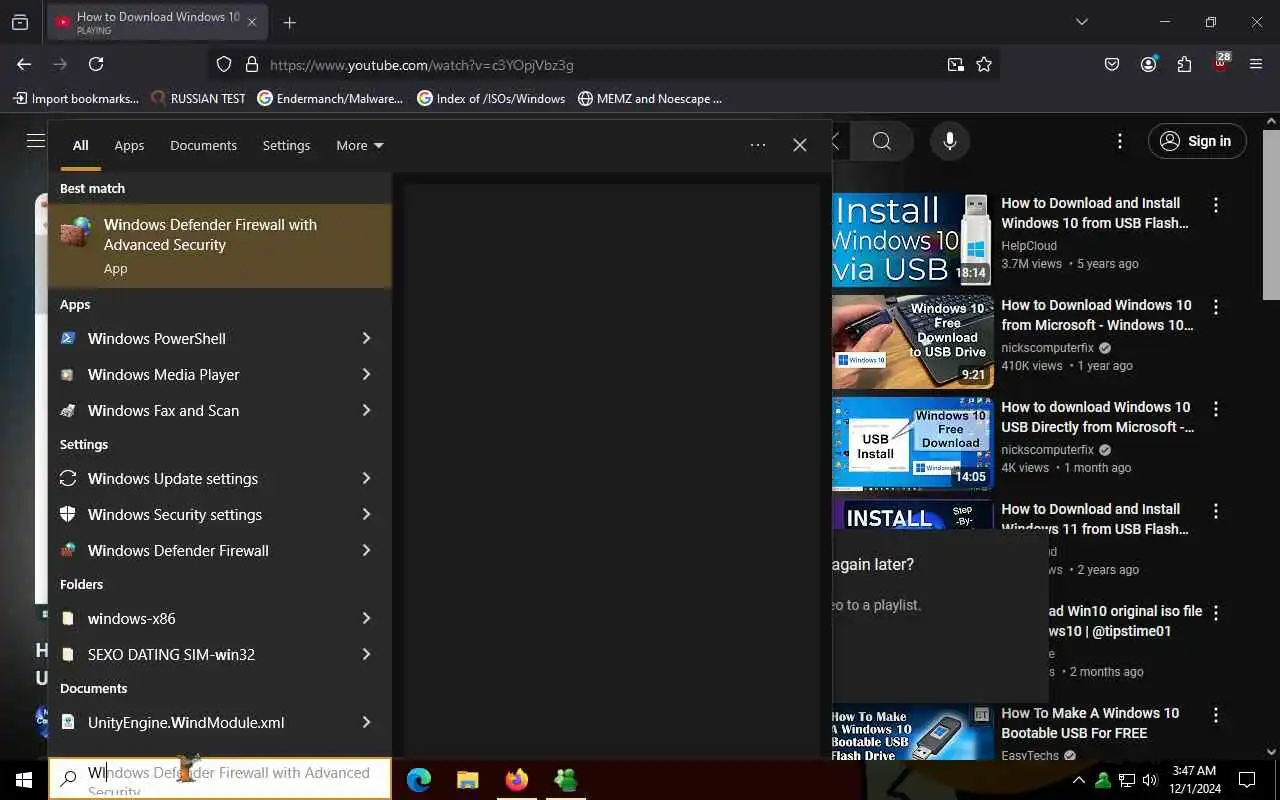
Task: Click the taskbar search input field
Action: (x=220, y=778)
